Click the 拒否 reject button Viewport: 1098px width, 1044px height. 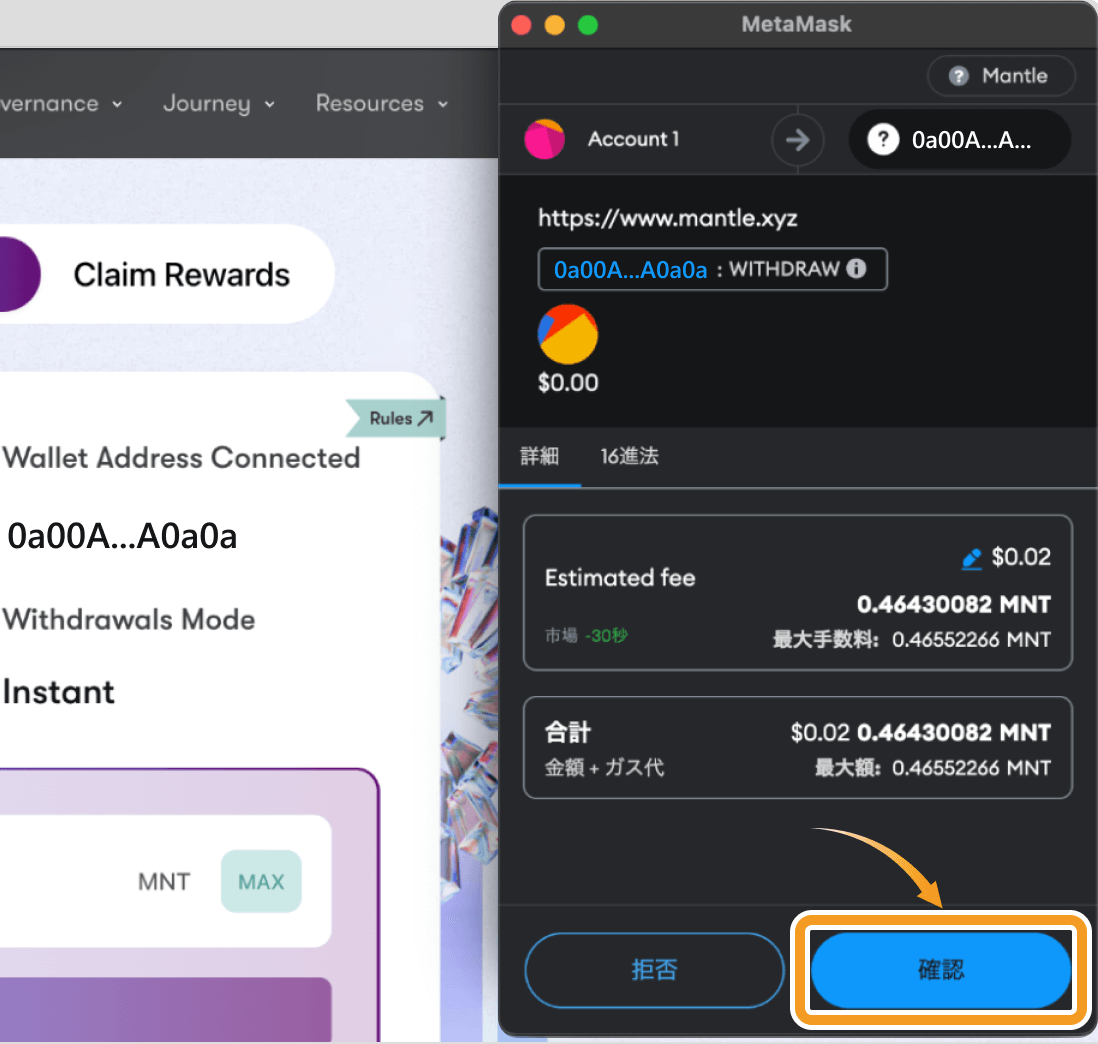click(x=654, y=970)
